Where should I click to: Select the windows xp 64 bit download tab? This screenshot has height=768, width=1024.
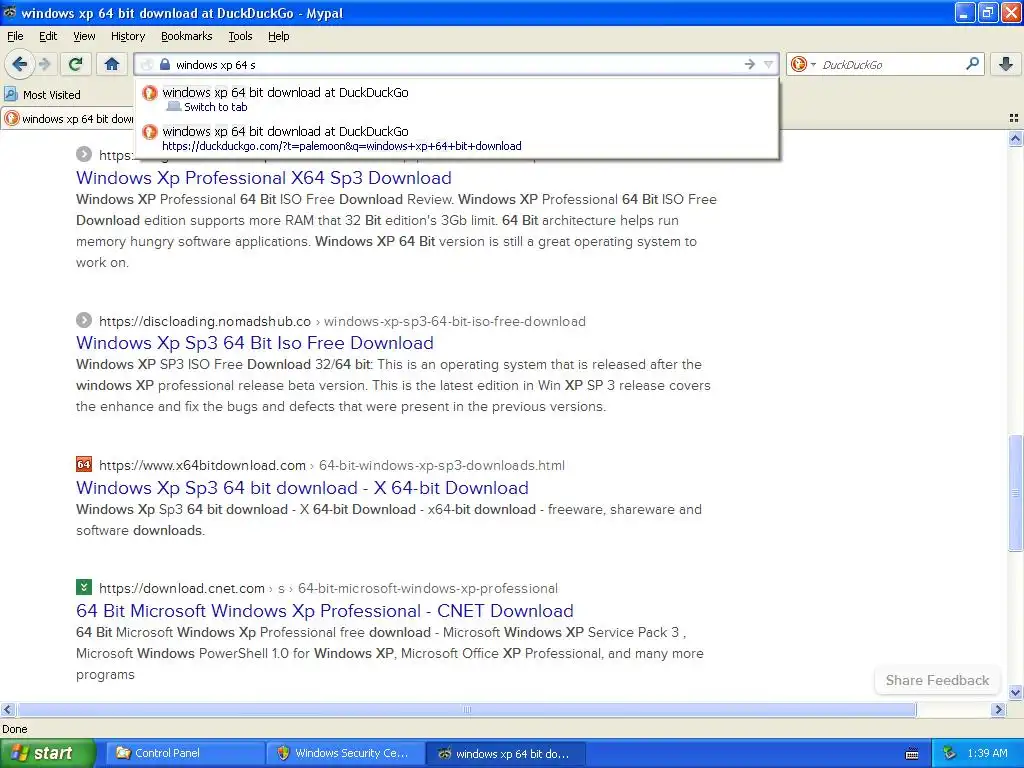pos(67,119)
